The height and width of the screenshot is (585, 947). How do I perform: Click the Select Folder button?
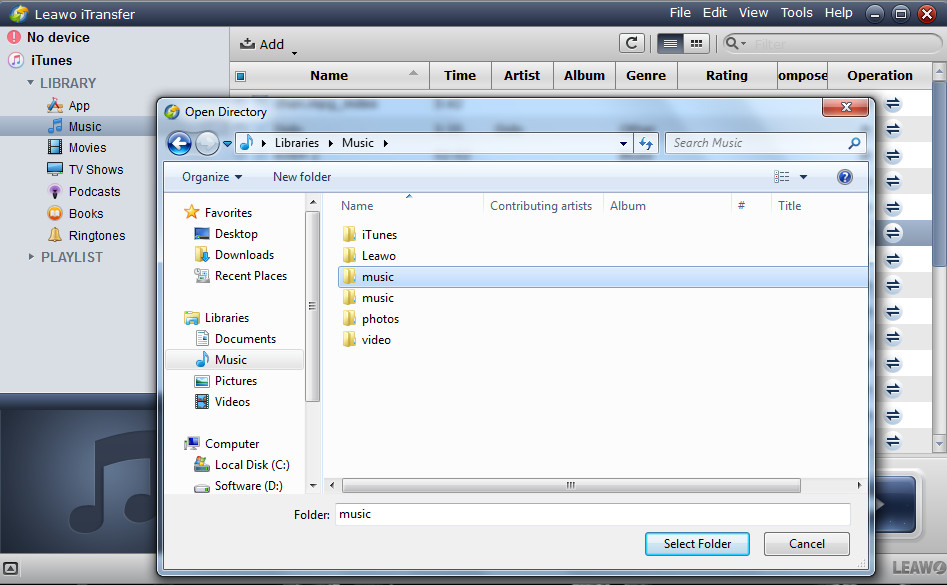(x=697, y=544)
